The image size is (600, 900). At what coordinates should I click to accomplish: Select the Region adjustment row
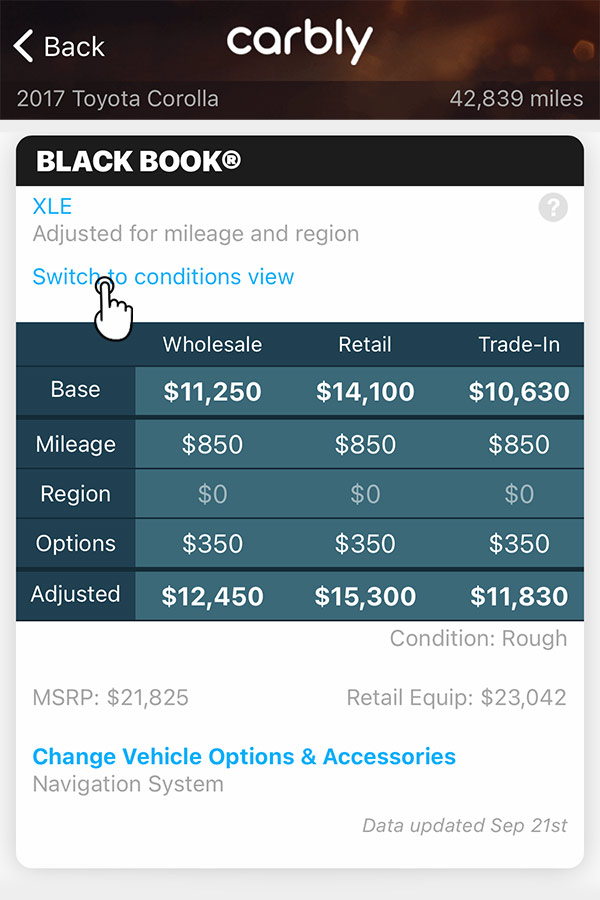pos(75,493)
